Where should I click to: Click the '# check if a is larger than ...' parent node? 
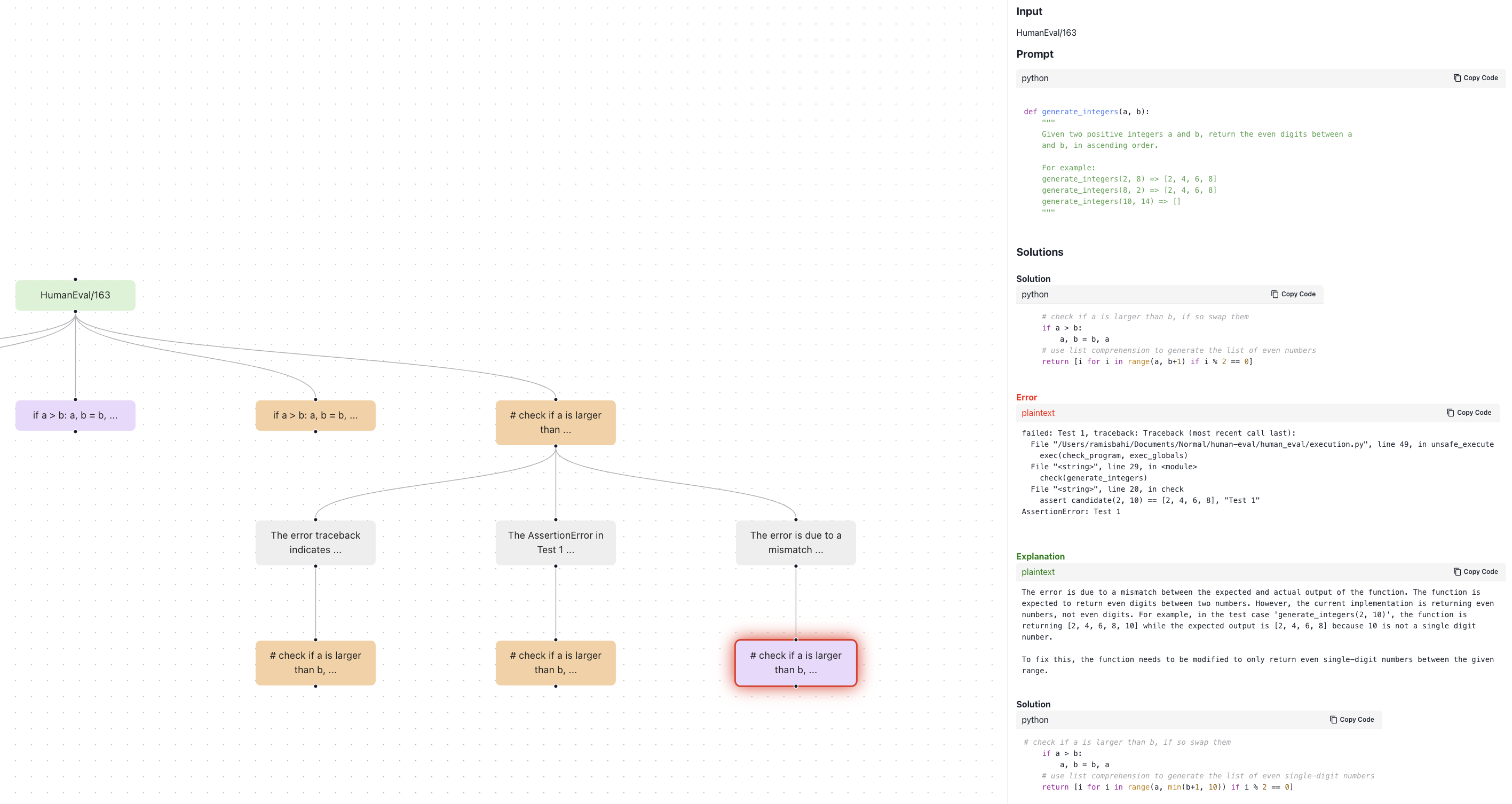coord(555,423)
